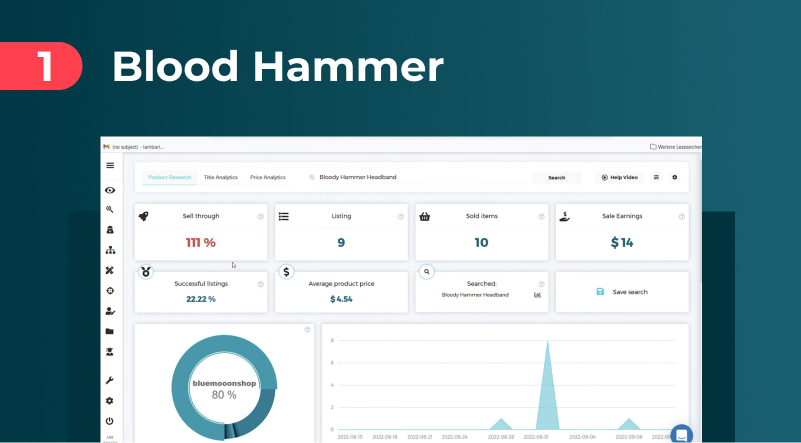The height and width of the screenshot is (443, 801).
Task: Open the gear icon in the top bar
Action: click(x=675, y=177)
